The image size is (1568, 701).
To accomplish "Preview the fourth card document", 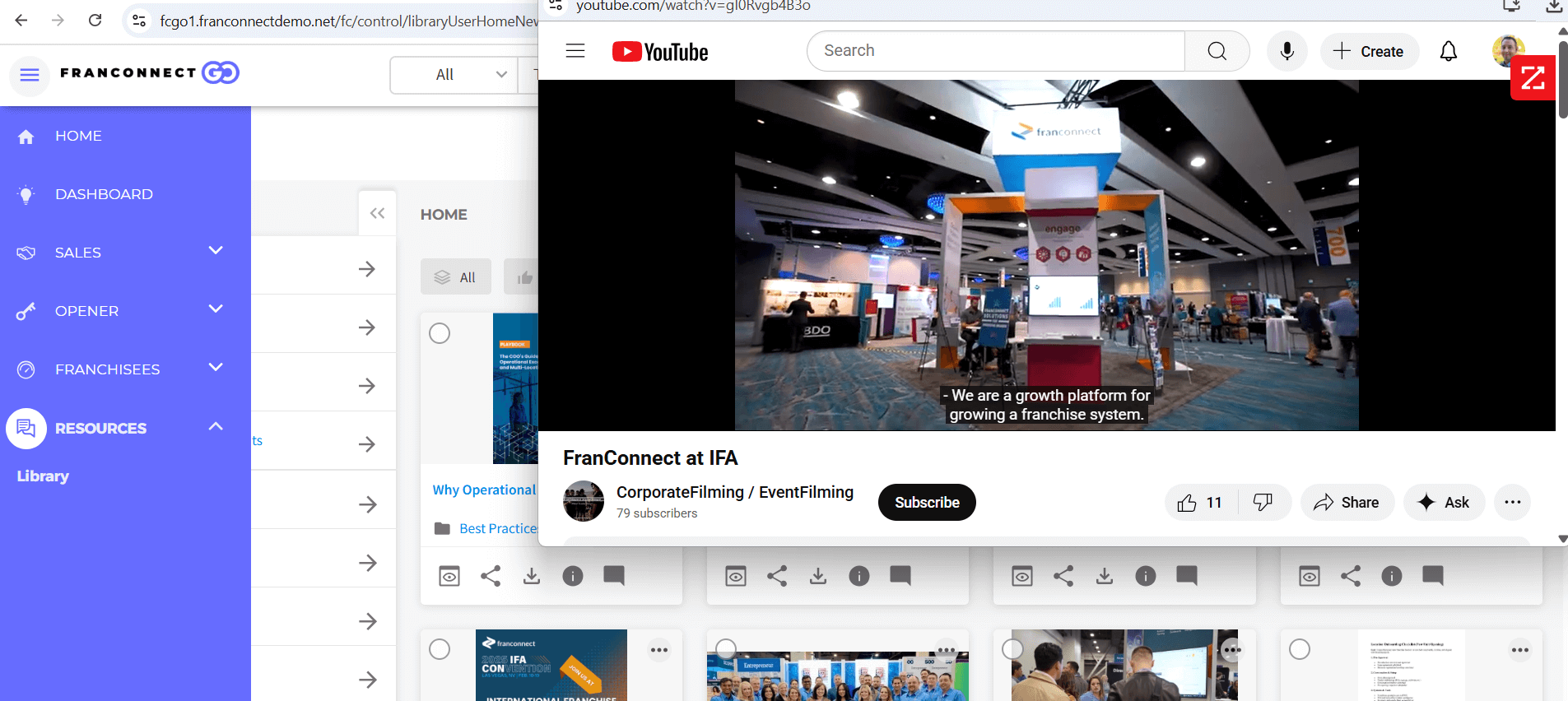I will pyautogui.click(x=1310, y=576).
